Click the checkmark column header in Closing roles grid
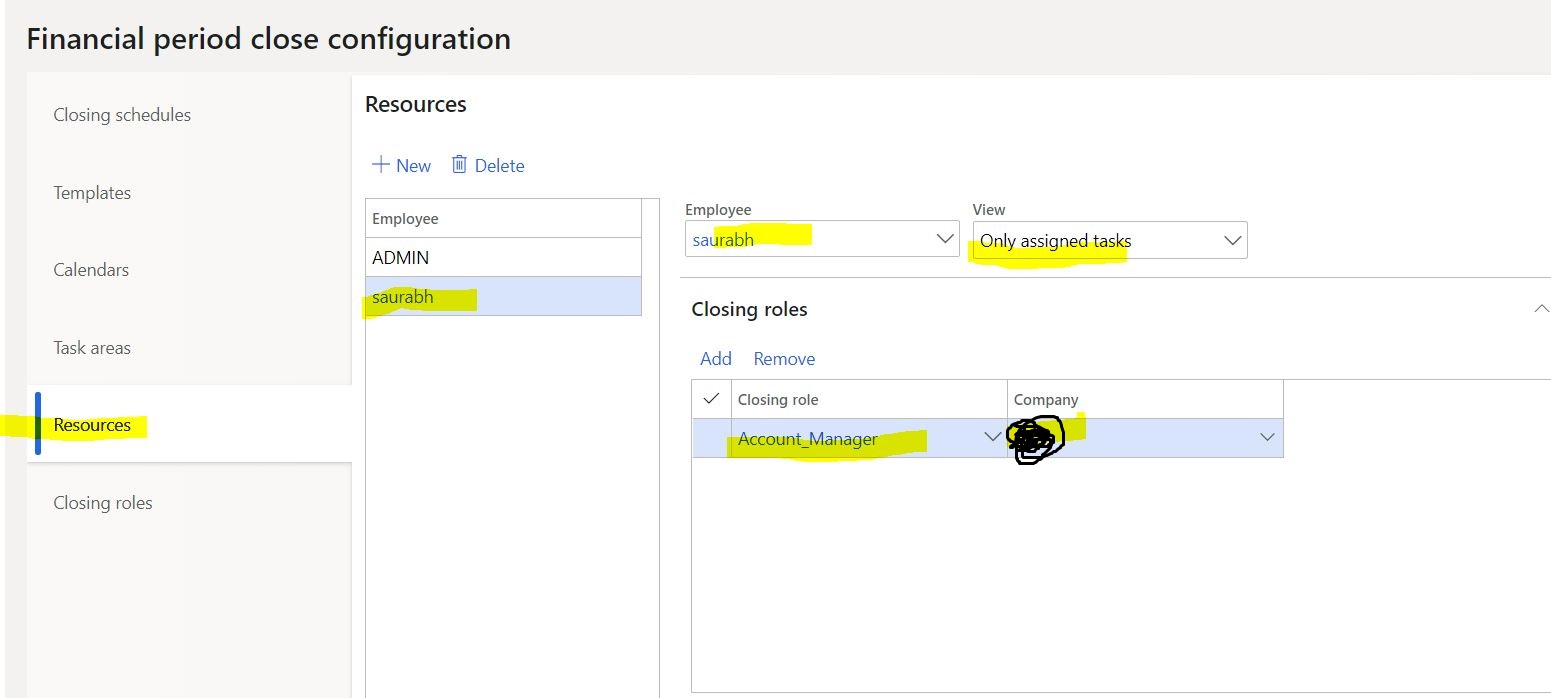Image resolution: width=1551 pixels, height=698 pixels. coord(709,398)
